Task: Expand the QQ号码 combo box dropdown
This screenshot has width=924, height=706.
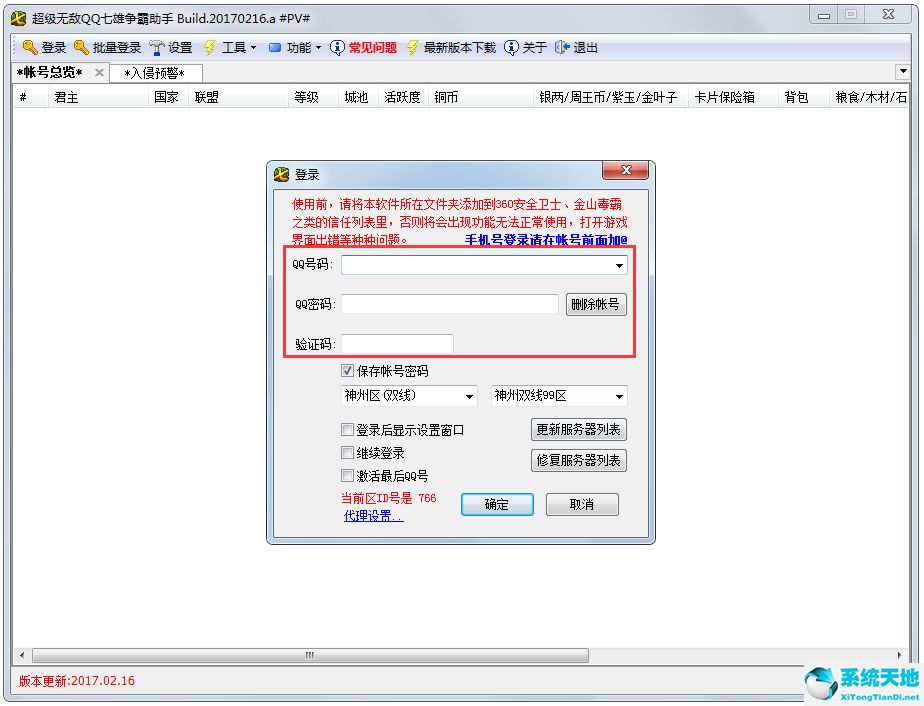Action: [619, 265]
